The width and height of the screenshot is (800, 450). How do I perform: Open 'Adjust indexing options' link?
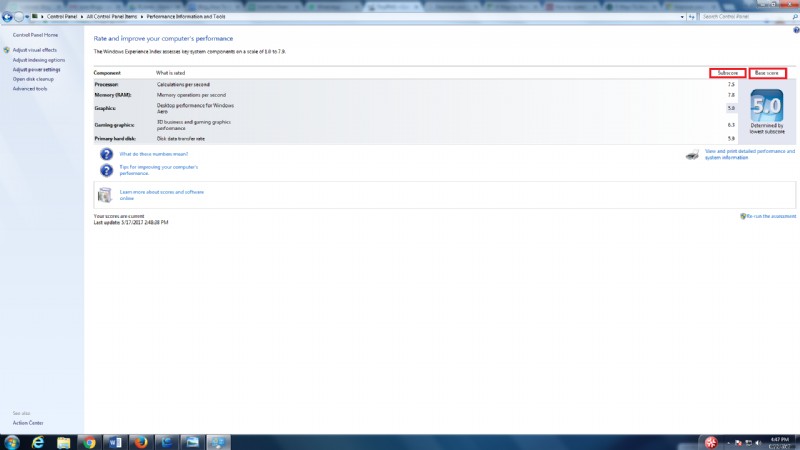pyautogui.click(x=39, y=60)
